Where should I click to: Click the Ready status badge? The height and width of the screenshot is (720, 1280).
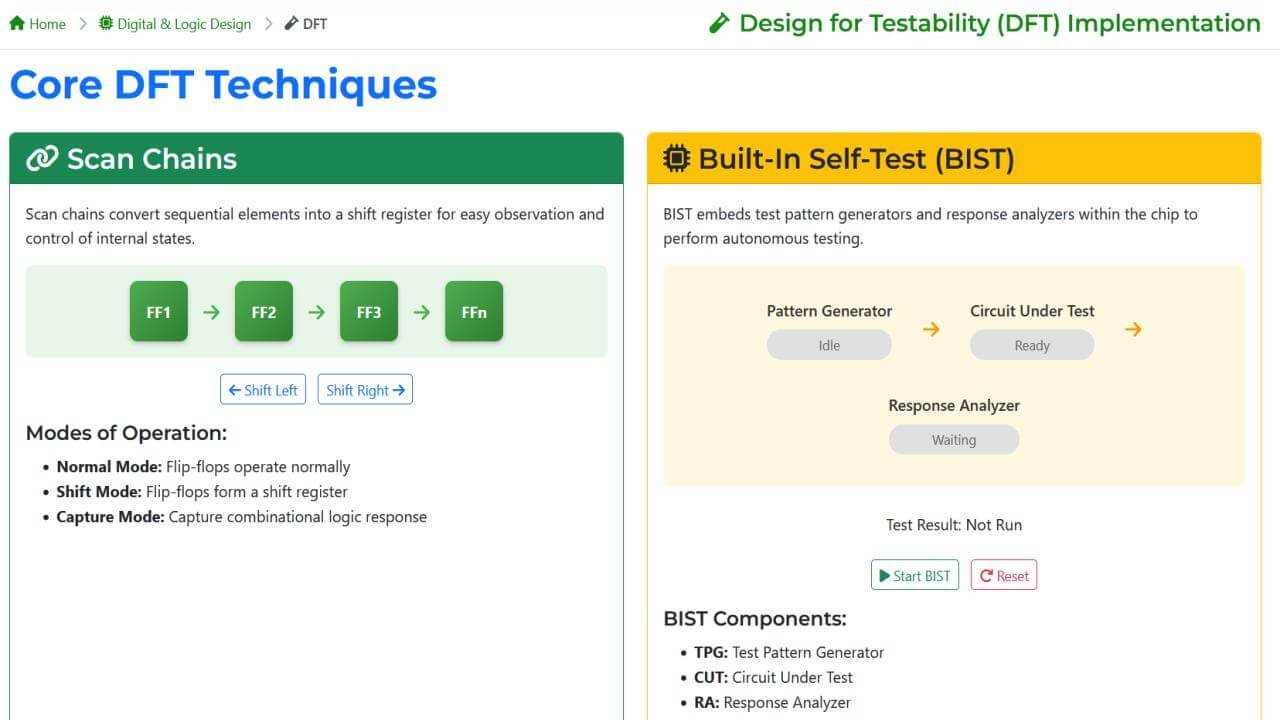click(x=1032, y=345)
